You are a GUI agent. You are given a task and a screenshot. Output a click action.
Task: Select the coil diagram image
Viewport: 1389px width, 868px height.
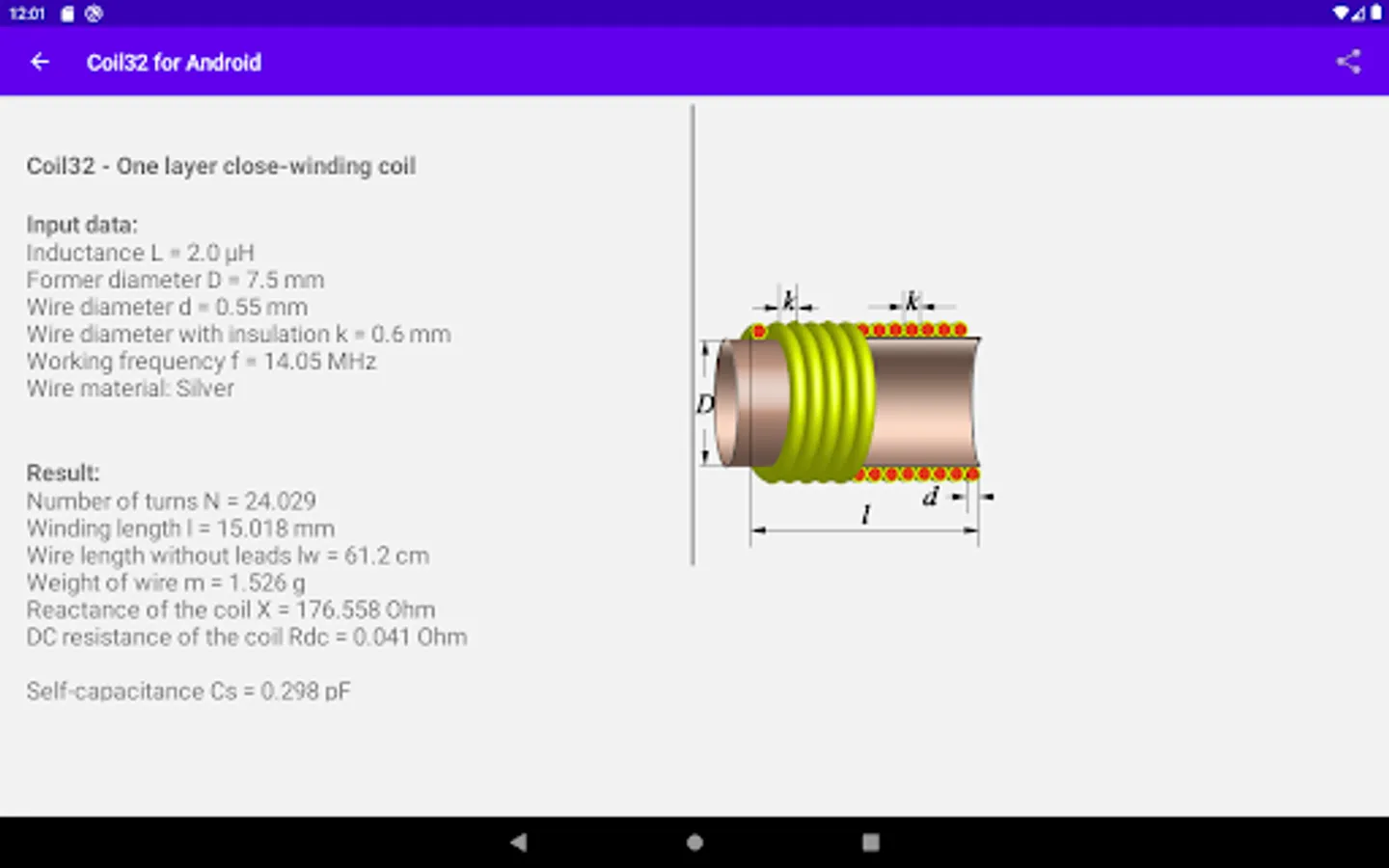(x=844, y=417)
